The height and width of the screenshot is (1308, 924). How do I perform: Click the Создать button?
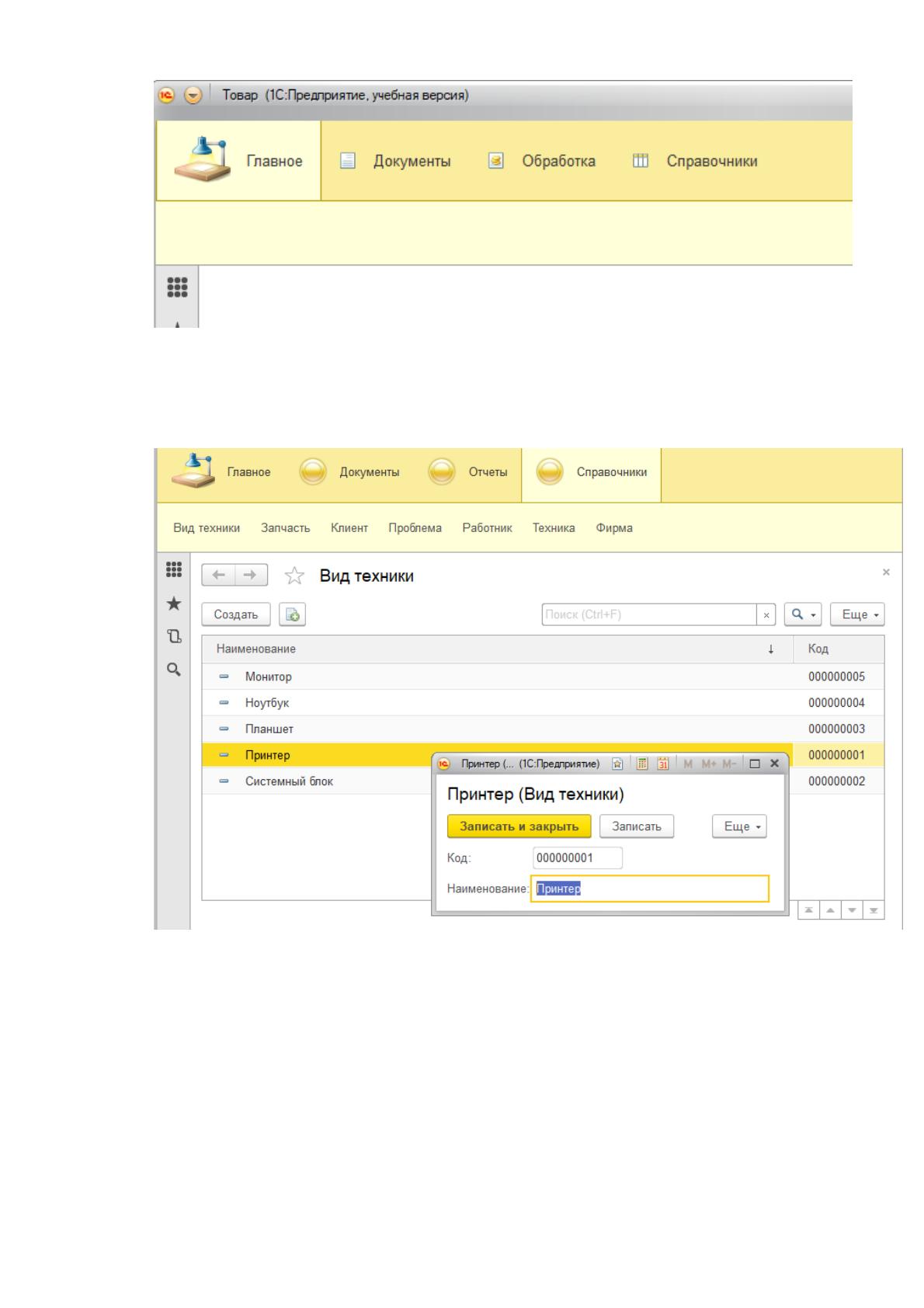235,614
